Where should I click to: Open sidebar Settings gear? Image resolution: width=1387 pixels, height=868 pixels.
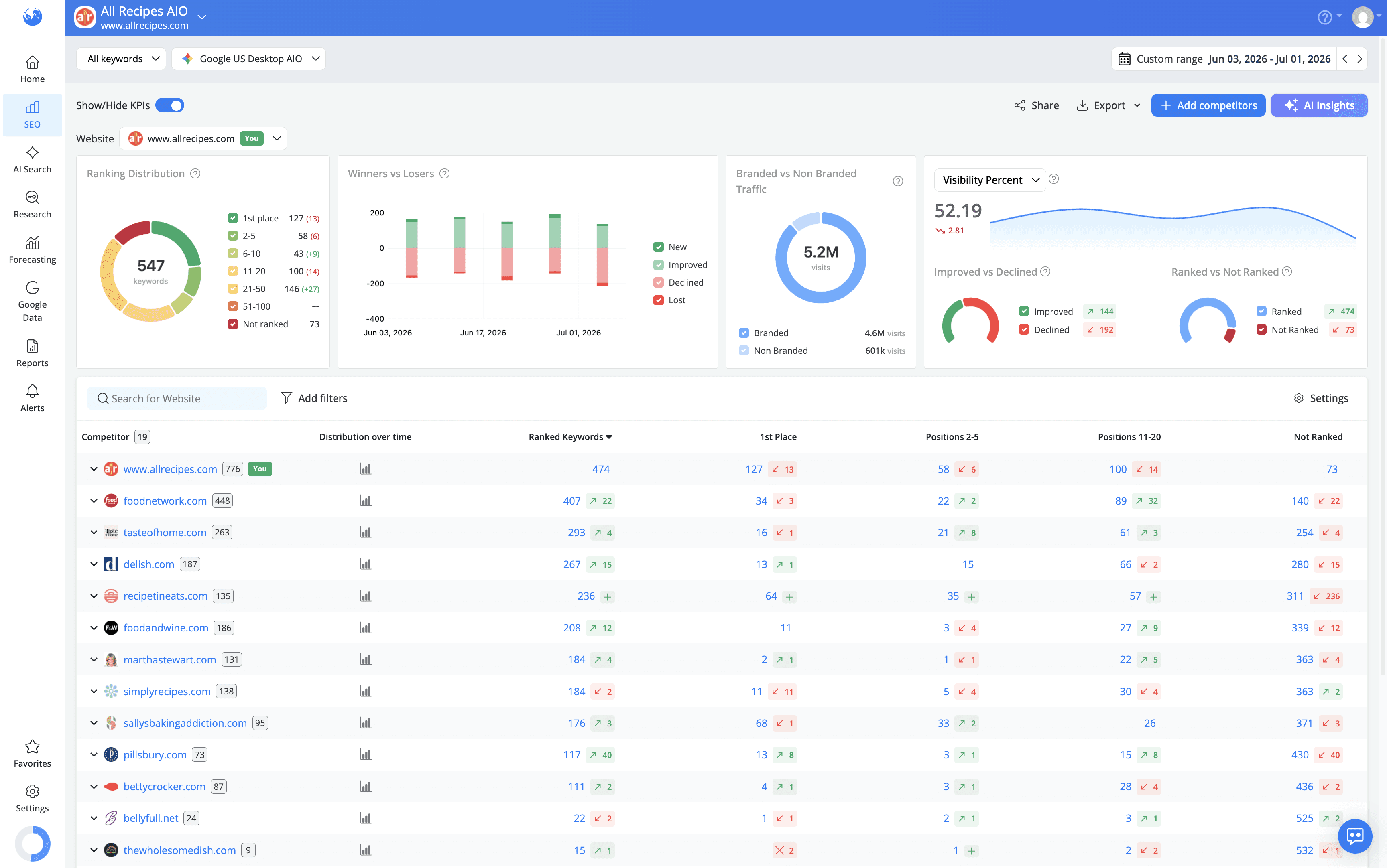pos(32,799)
